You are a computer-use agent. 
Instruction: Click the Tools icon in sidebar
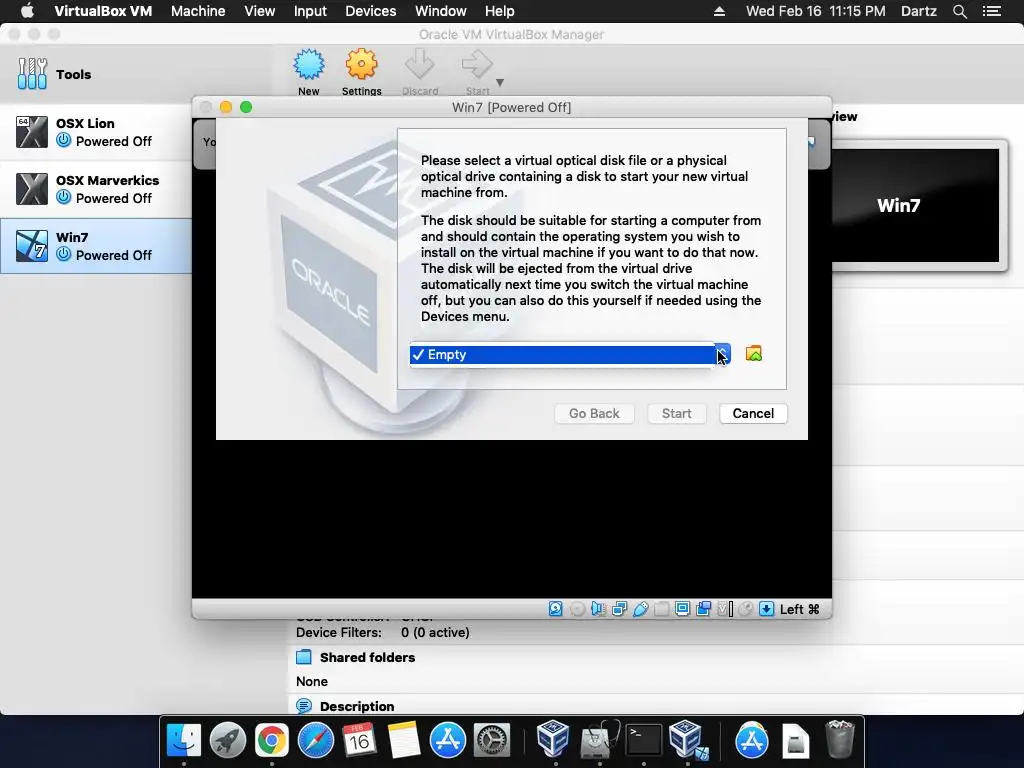32,74
